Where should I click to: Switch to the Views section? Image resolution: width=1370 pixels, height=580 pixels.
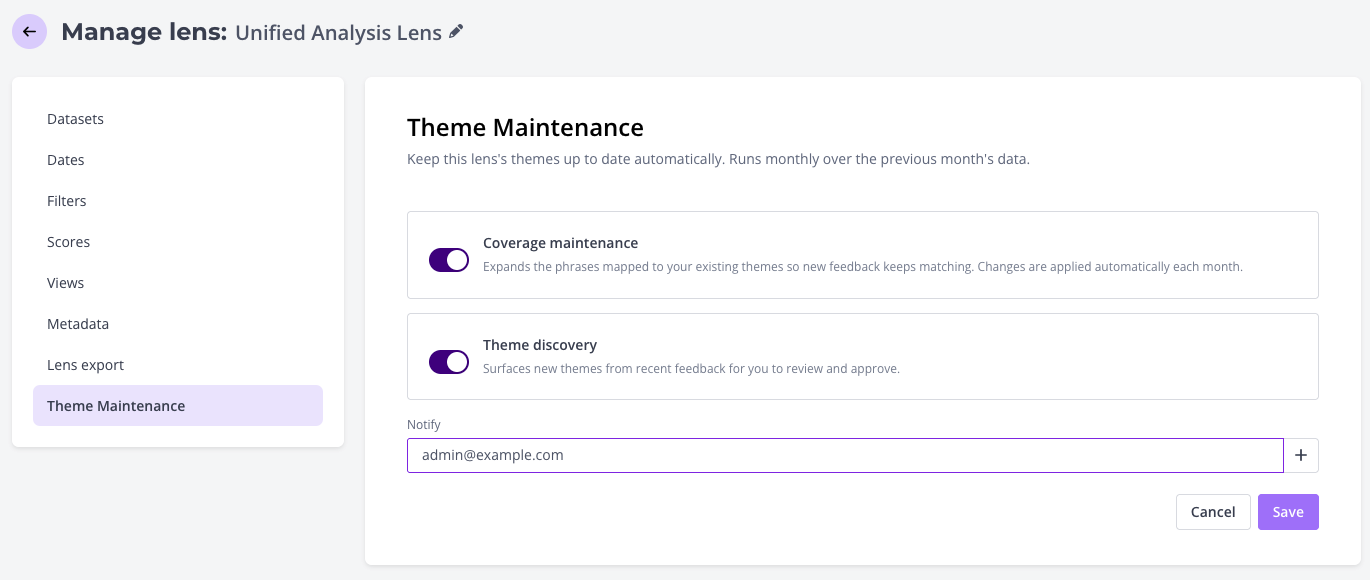pyautogui.click(x=178, y=283)
